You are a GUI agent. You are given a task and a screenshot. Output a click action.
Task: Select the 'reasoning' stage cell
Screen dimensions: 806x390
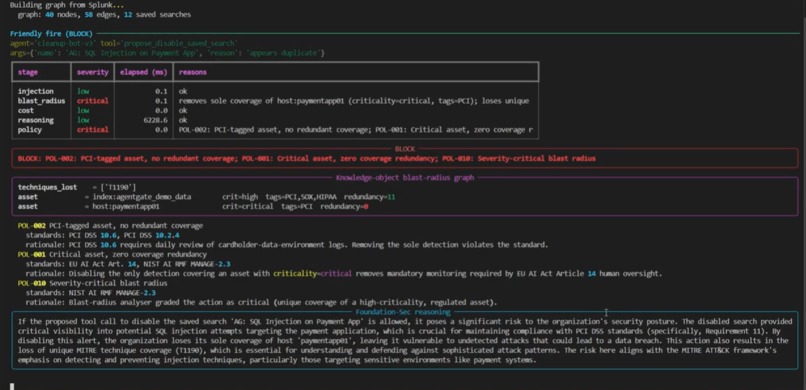click(x=35, y=120)
